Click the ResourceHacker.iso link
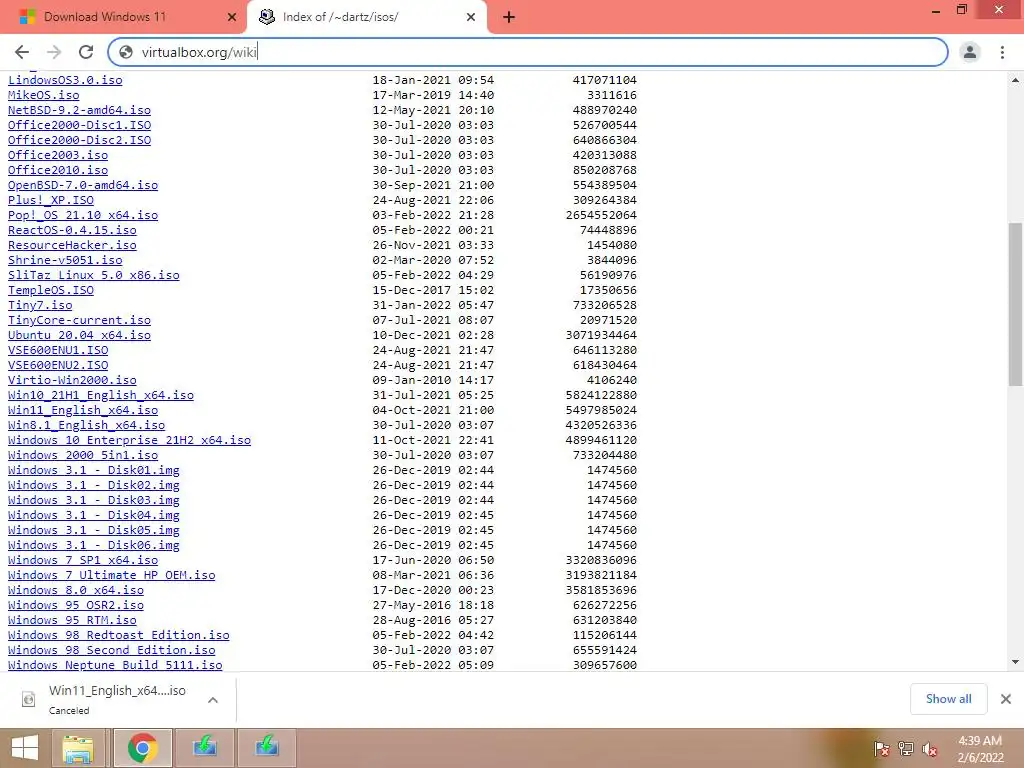Screen dimensions: 1024x768 point(72,246)
